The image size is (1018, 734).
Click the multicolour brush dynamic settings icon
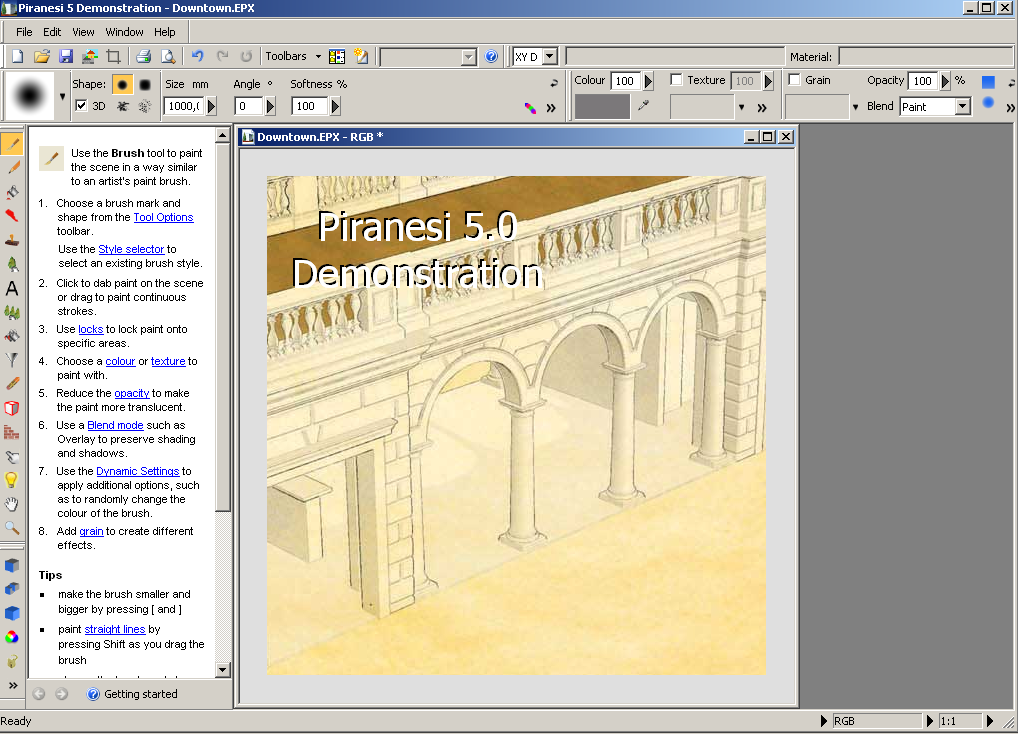[530, 108]
